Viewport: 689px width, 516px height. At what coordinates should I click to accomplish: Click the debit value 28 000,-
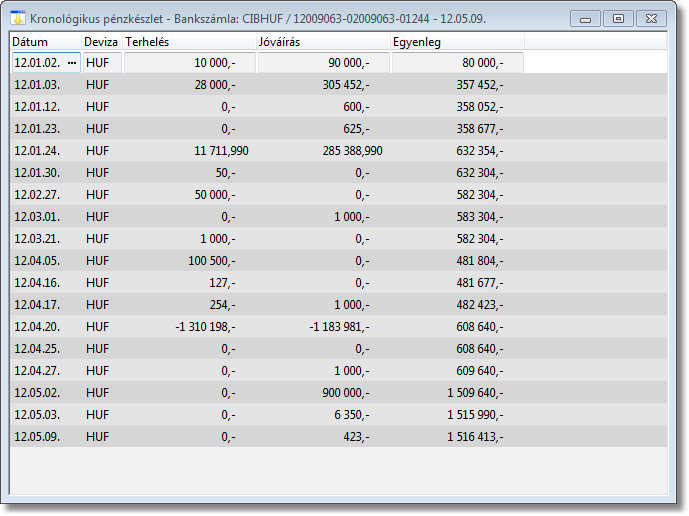[215, 85]
